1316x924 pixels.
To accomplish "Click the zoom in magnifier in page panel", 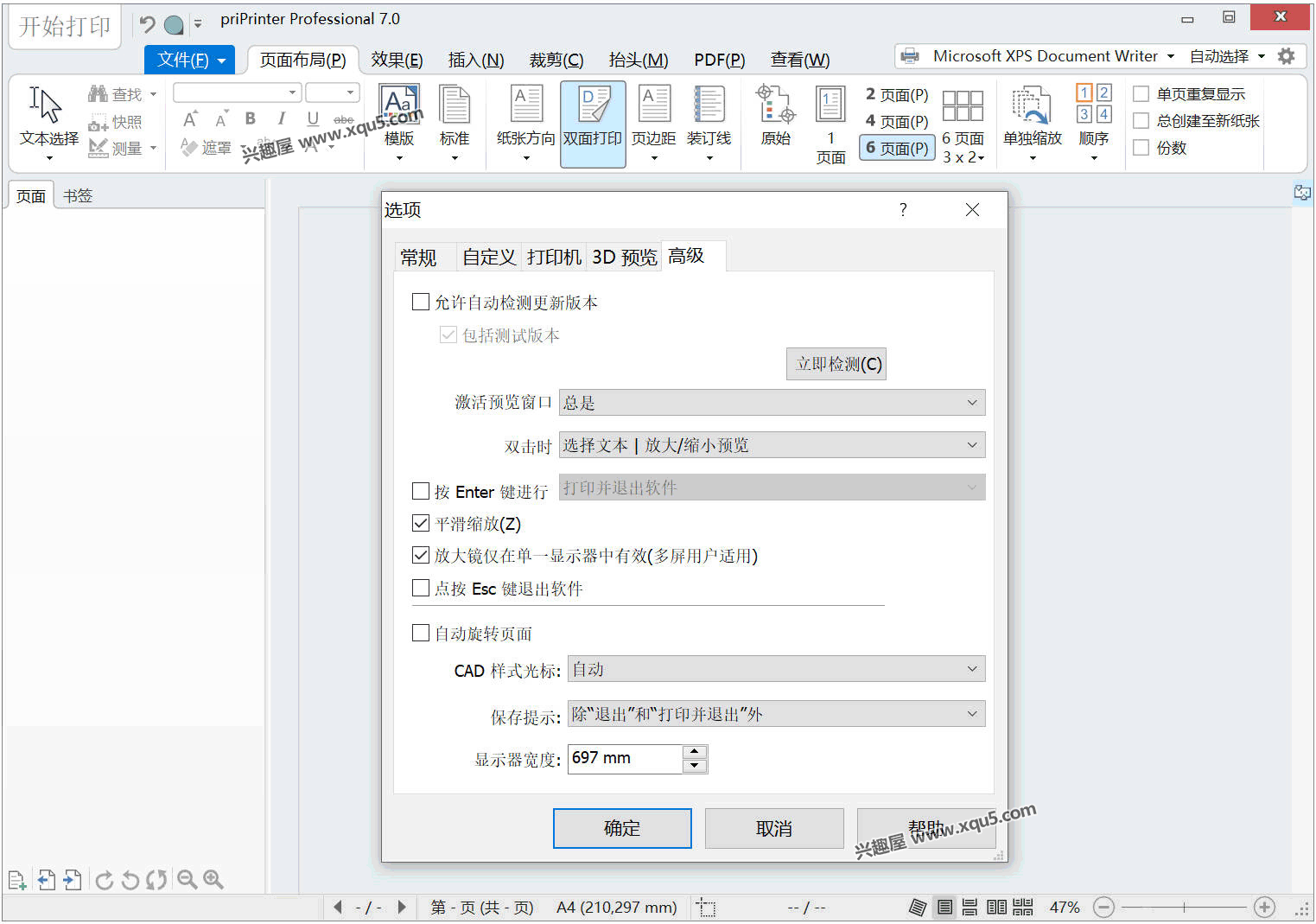I will pyautogui.click(x=213, y=880).
